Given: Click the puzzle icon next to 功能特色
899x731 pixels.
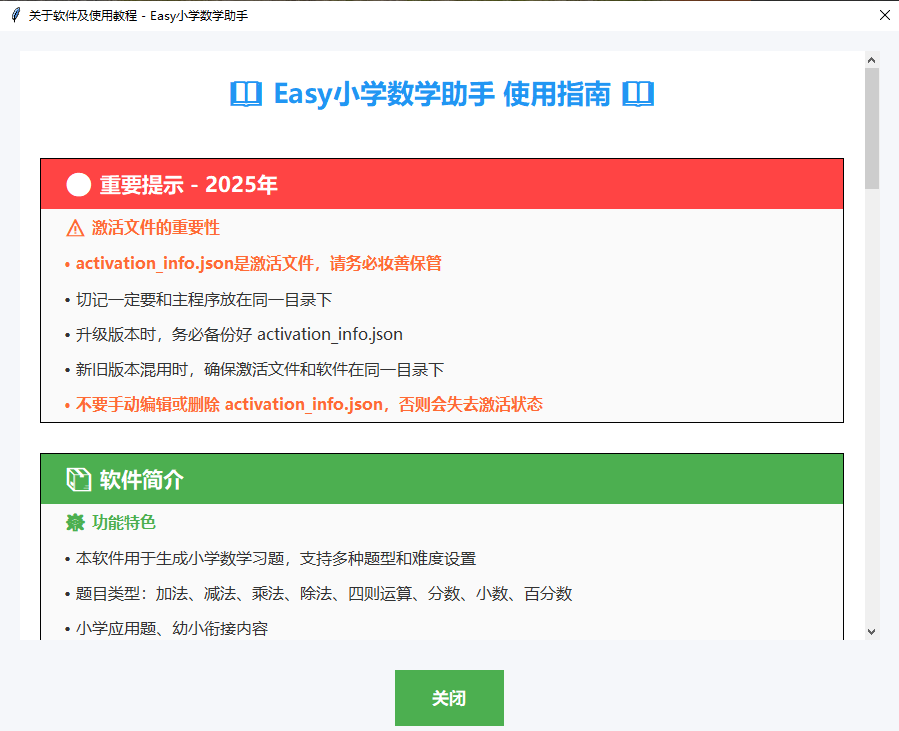Looking at the screenshot, I should (73, 522).
